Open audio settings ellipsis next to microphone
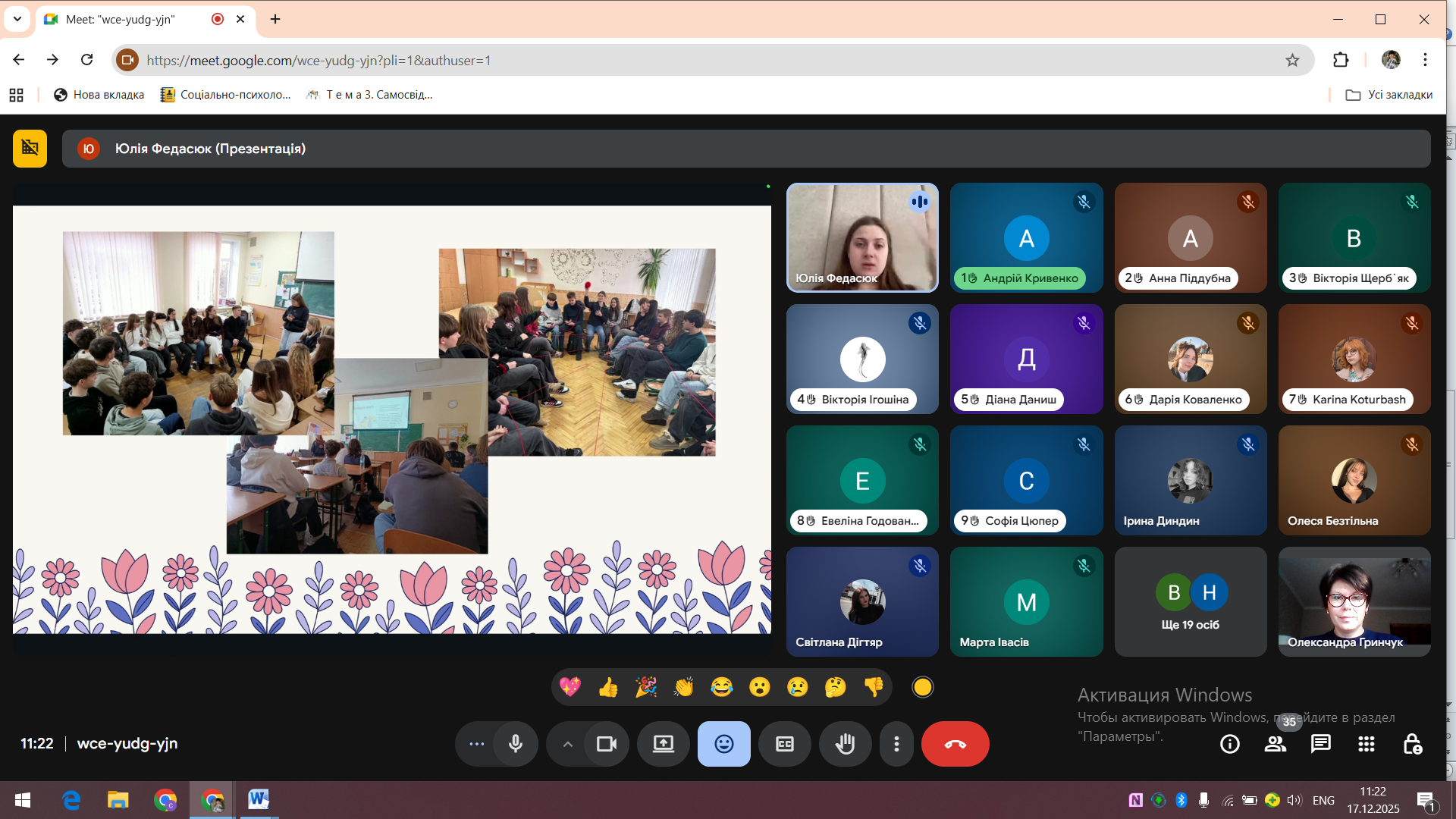 tap(476, 744)
